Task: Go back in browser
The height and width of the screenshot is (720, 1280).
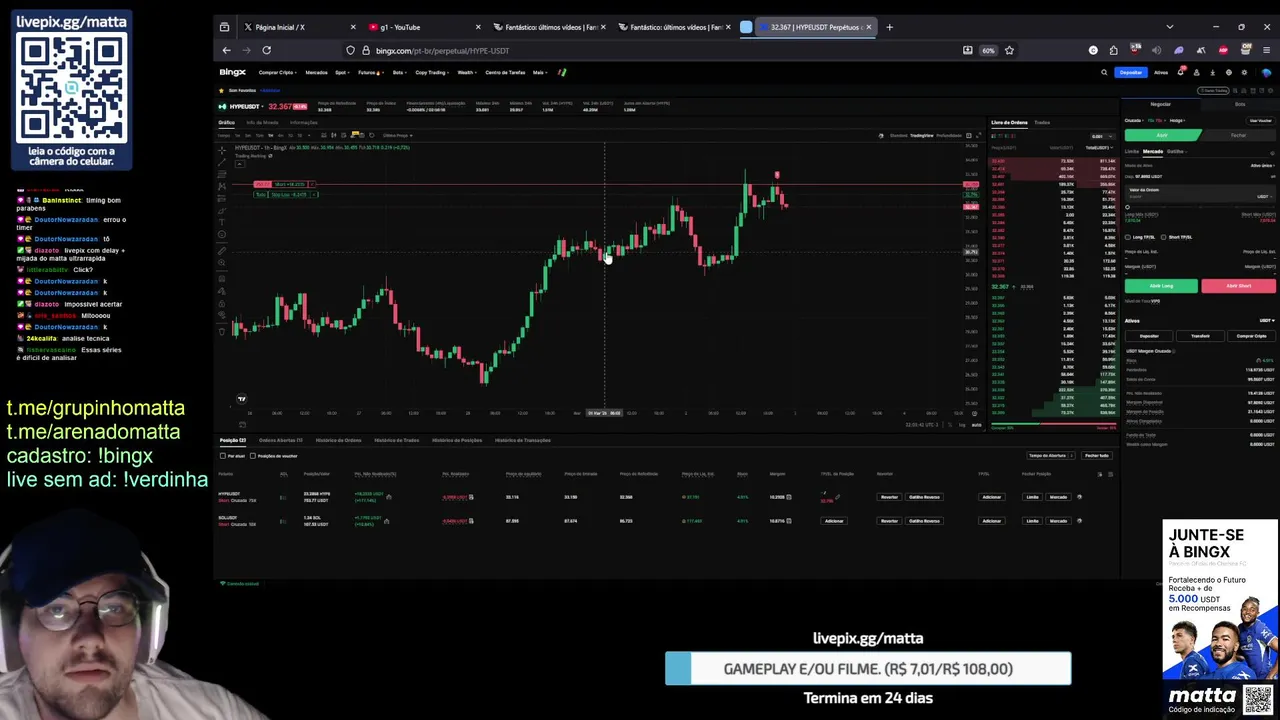Action: point(226,50)
